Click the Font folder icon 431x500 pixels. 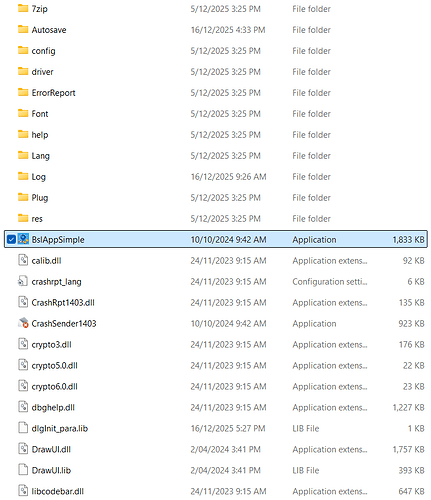[23, 113]
